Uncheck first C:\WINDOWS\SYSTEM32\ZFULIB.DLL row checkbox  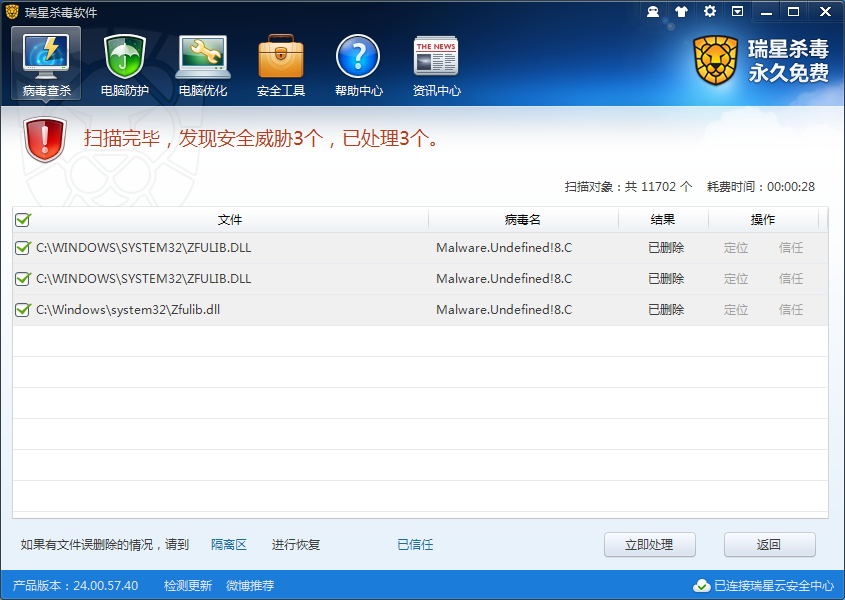click(x=23, y=248)
